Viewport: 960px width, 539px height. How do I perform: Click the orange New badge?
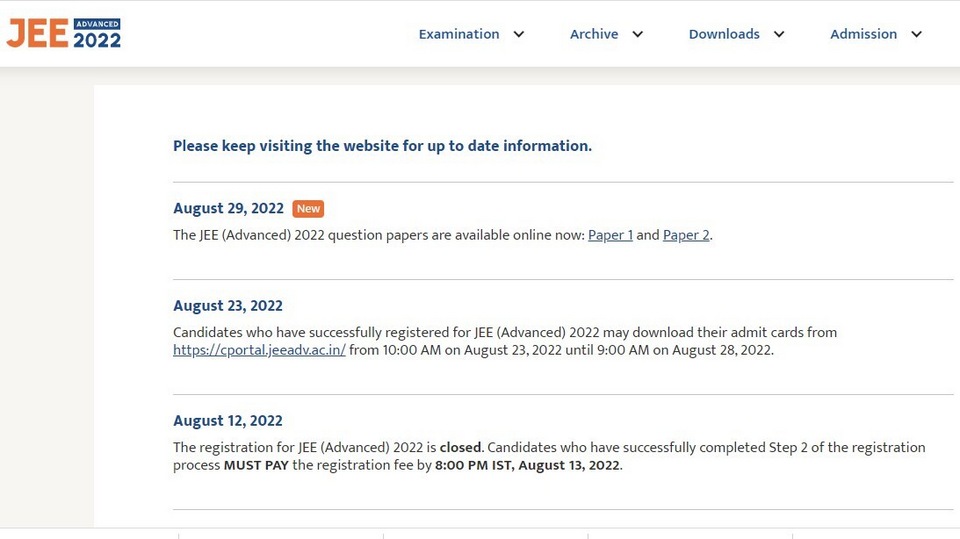click(x=308, y=209)
